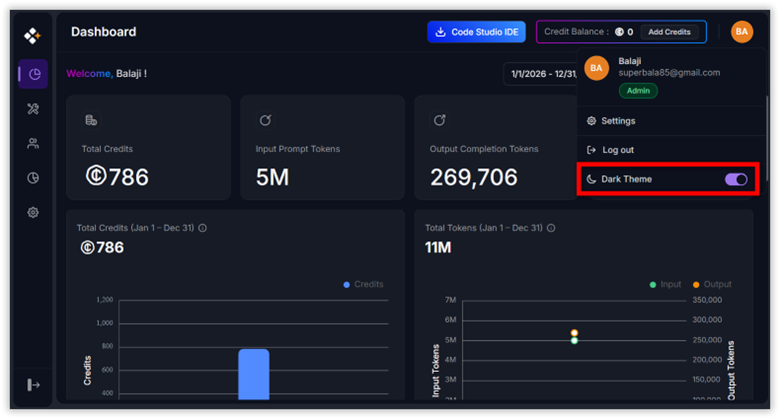Toggle the Output legend series

pos(710,284)
